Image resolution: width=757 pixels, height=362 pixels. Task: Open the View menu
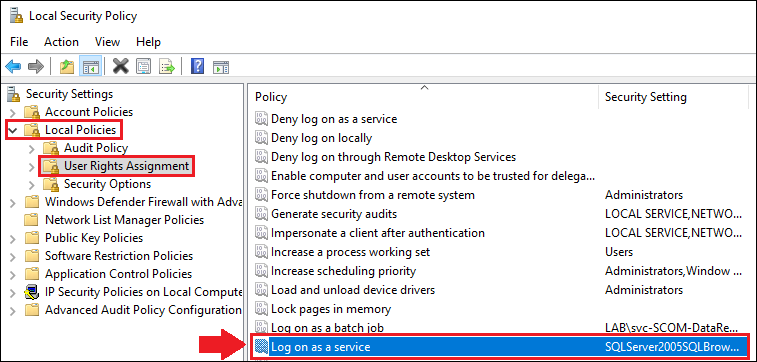point(107,42)
